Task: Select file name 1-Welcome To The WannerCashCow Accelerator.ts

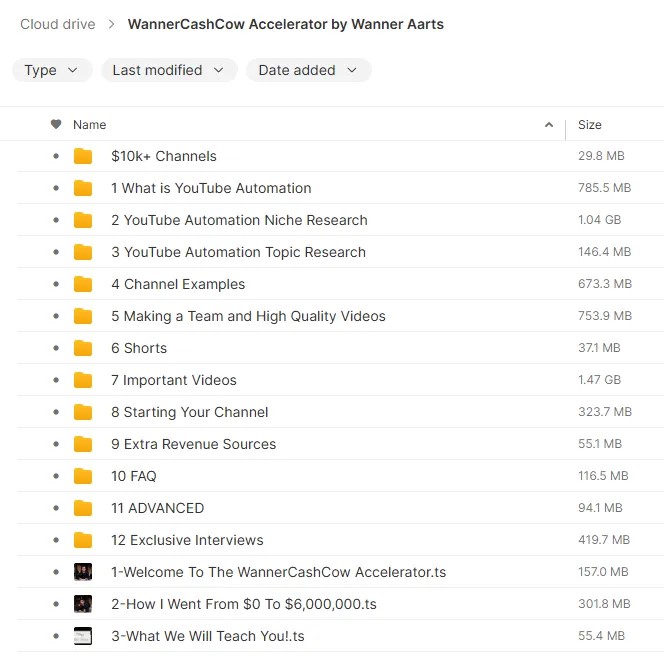Action: point(279,572)
